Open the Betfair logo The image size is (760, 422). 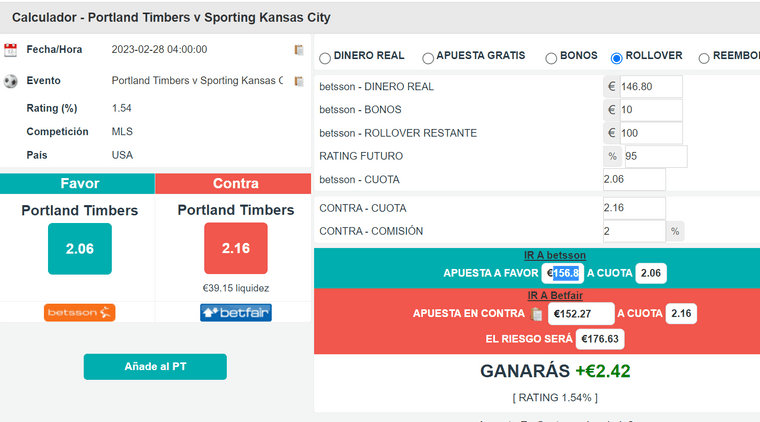[236, 313]
